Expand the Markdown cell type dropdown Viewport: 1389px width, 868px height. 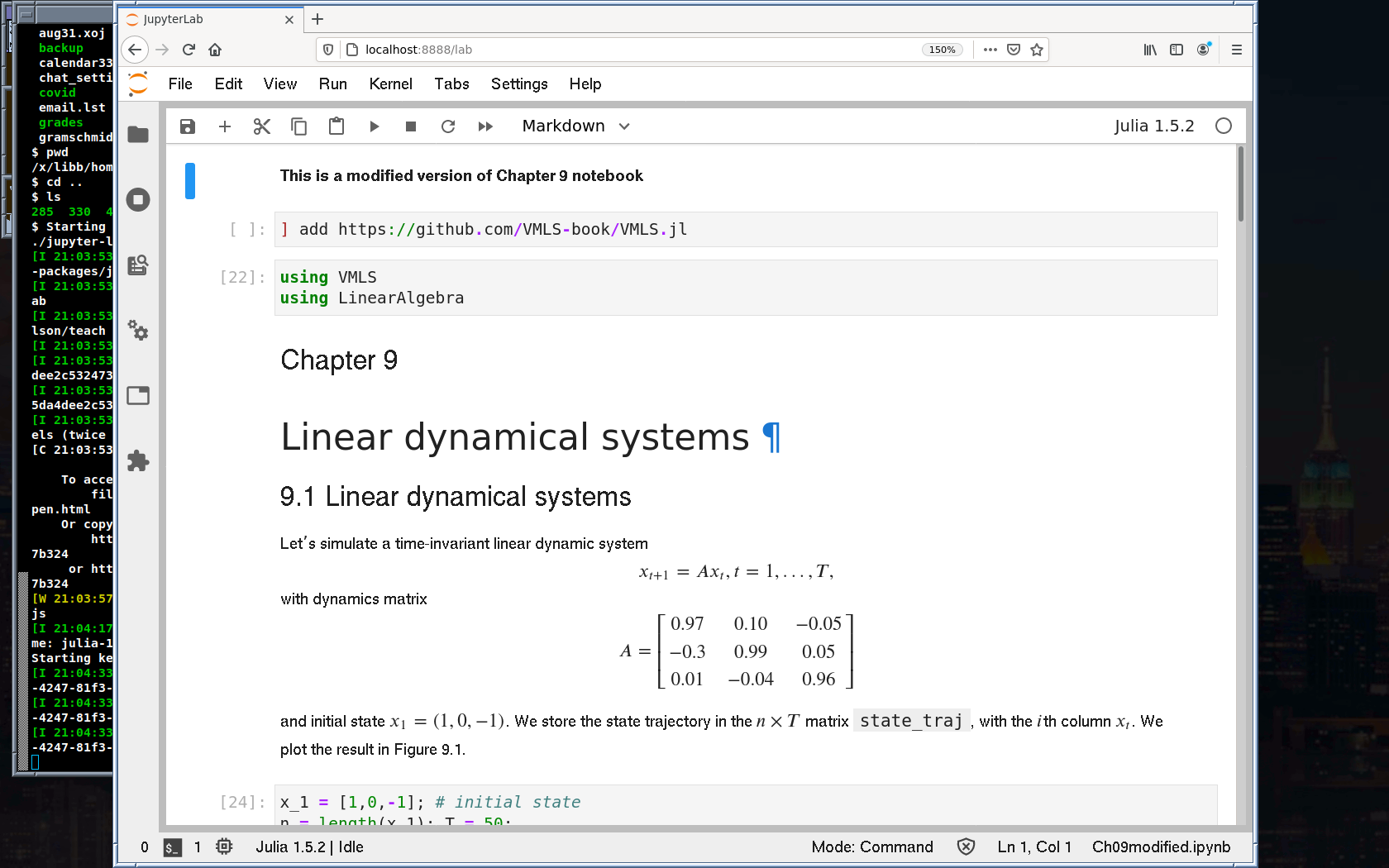click(575, 126)
